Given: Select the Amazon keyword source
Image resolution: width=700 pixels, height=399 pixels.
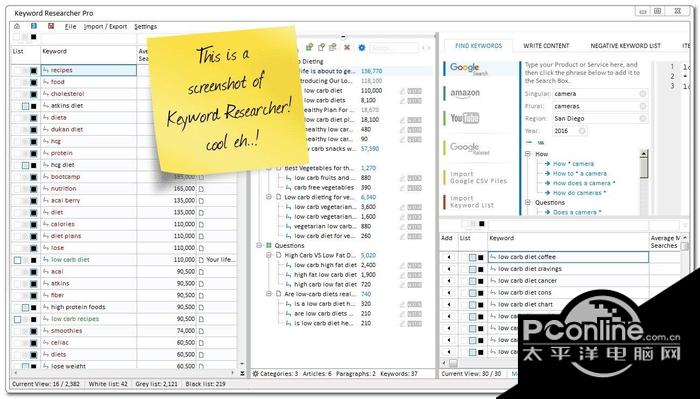Looking at the screenshot, I should point(465,93).
